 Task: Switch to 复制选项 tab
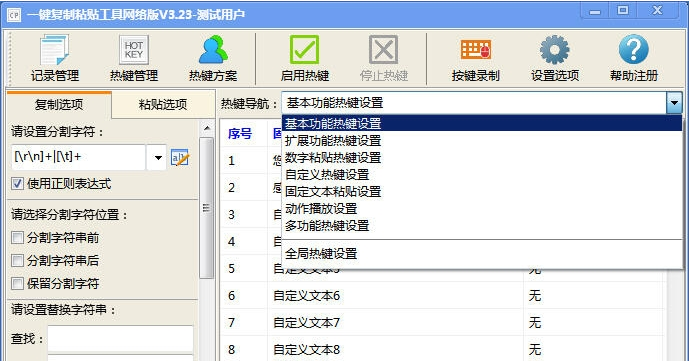[59, 105]
